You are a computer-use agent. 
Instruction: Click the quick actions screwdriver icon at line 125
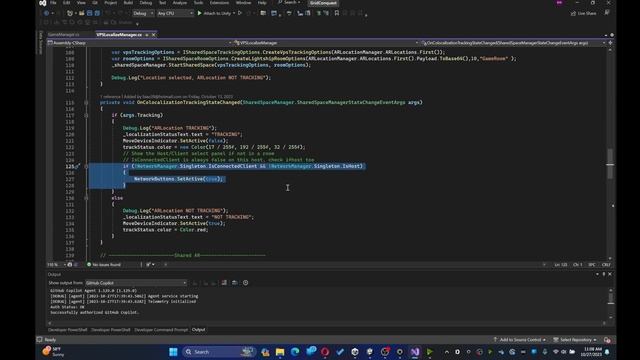(x=78, y=167)
